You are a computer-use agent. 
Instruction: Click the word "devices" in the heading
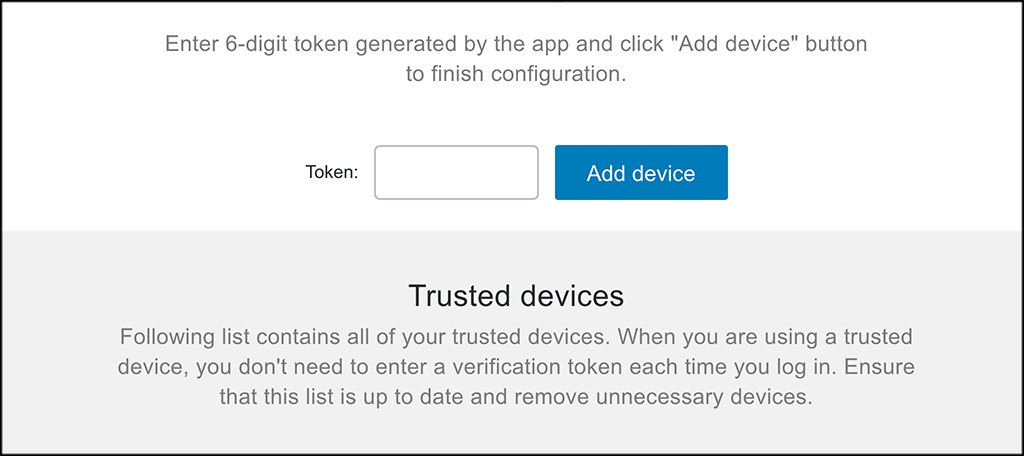pos(573,296)
